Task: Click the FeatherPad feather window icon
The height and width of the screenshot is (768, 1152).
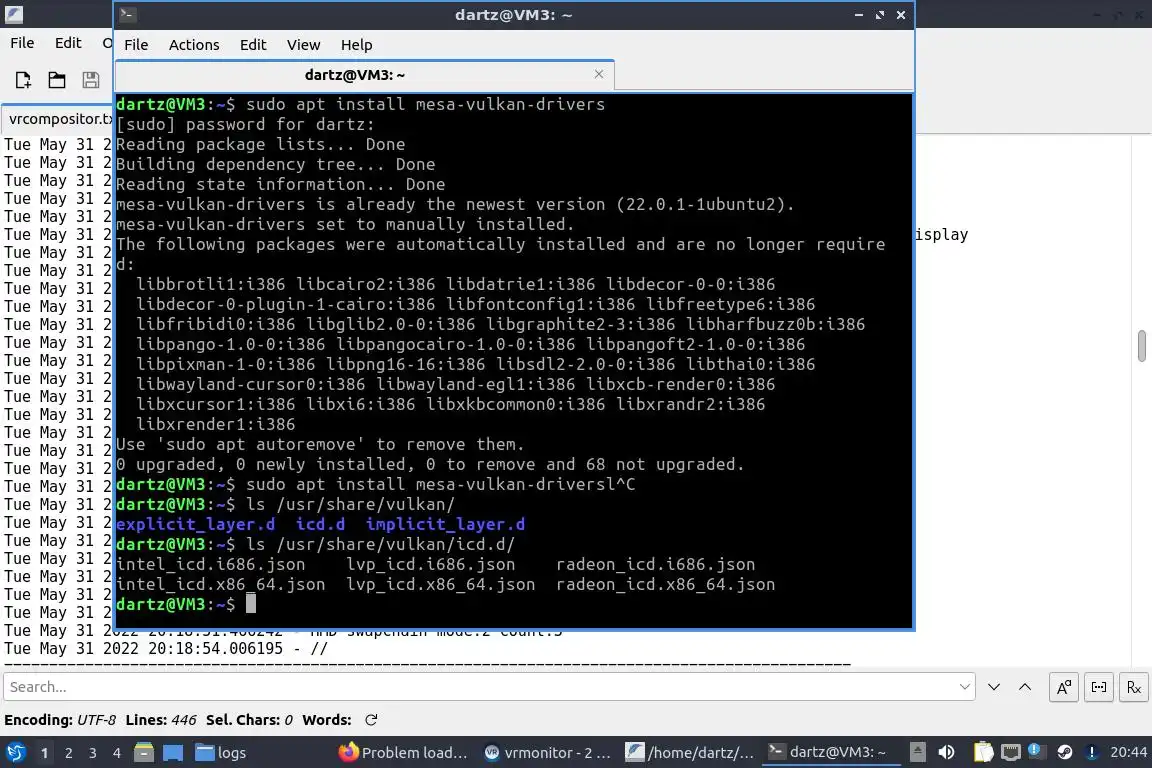Action: click(14, 14)
